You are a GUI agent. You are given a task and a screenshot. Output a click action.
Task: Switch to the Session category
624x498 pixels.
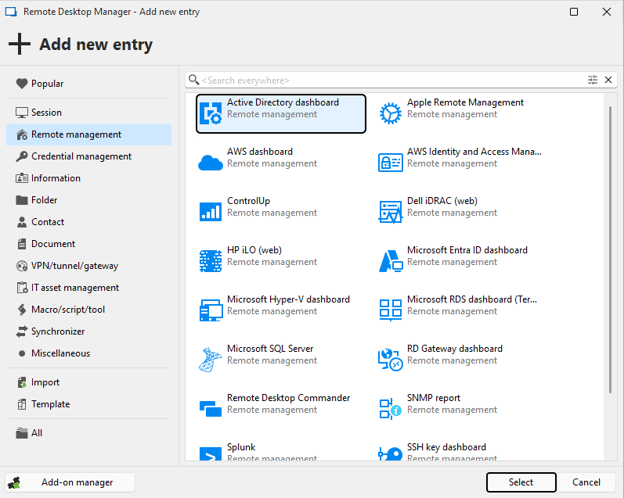[x=46, y=113]
